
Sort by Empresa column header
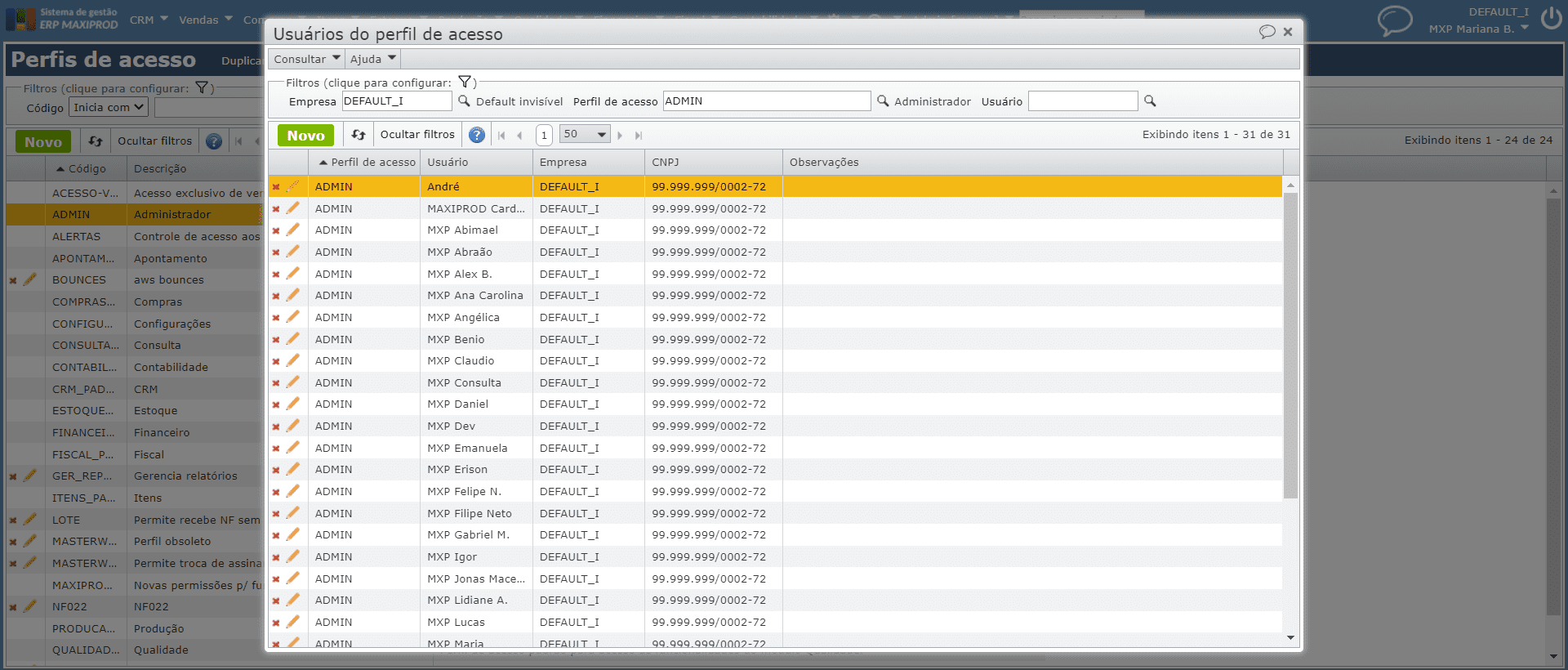tap(588, 163)
